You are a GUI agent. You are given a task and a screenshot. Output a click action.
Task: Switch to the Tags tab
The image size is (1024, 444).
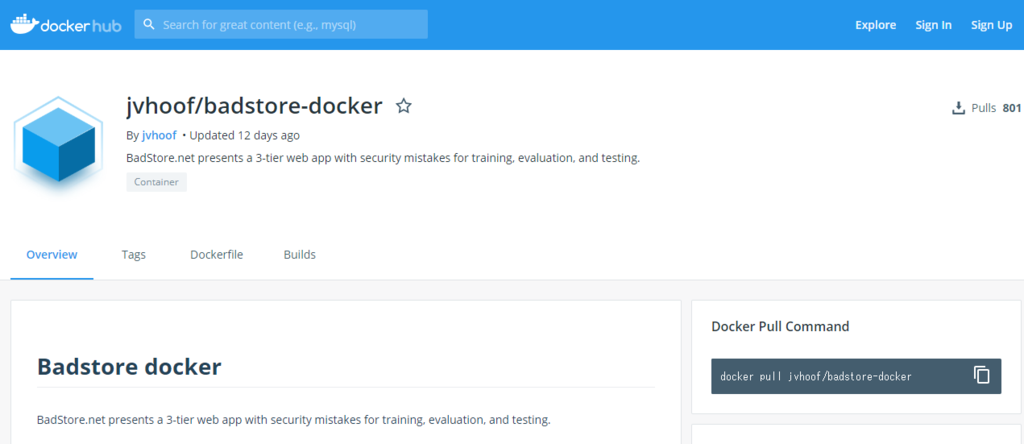coord(134,255)
